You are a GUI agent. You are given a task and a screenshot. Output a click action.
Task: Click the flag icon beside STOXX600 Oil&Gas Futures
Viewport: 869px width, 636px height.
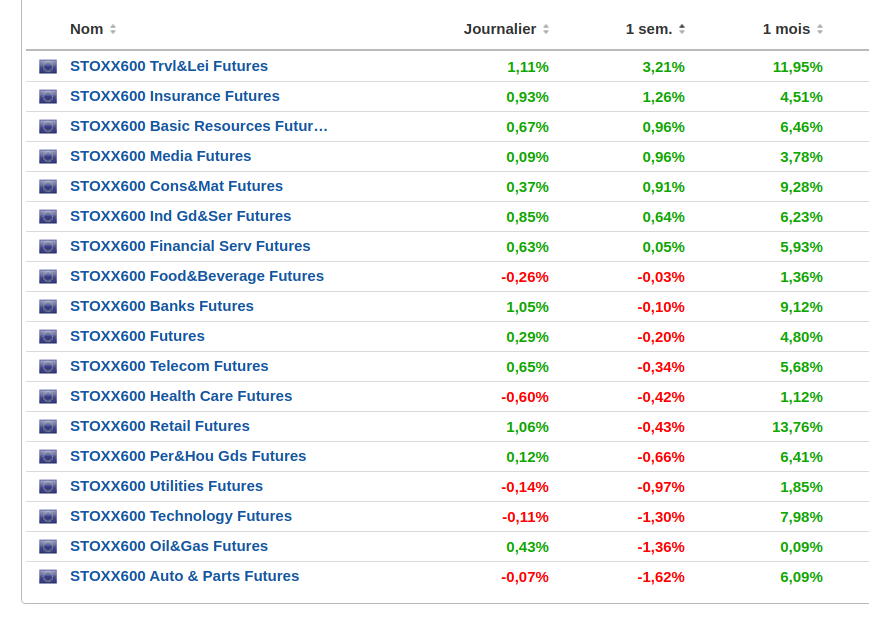[48, 547]
